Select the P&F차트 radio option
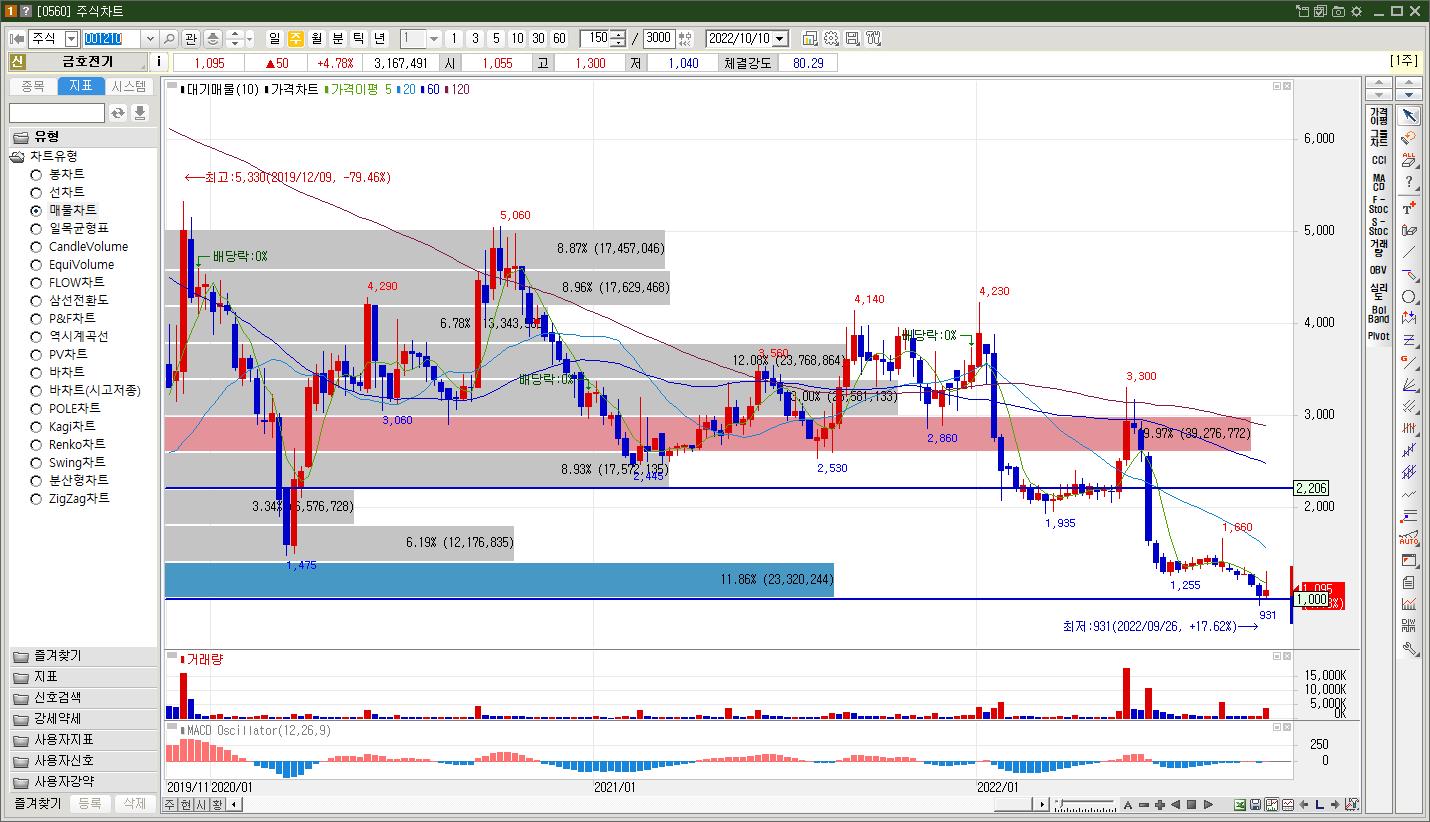Viewport: 1430px width, 822px height. (36, 319)
